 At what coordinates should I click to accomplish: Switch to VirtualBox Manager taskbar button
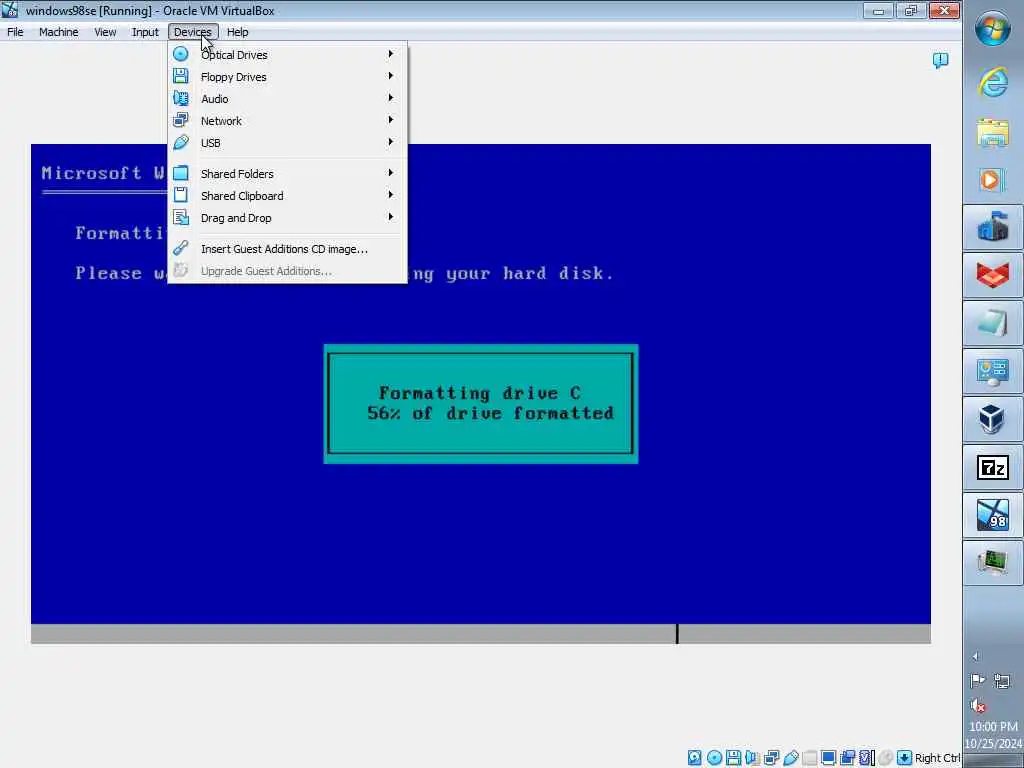pos(993,418)
